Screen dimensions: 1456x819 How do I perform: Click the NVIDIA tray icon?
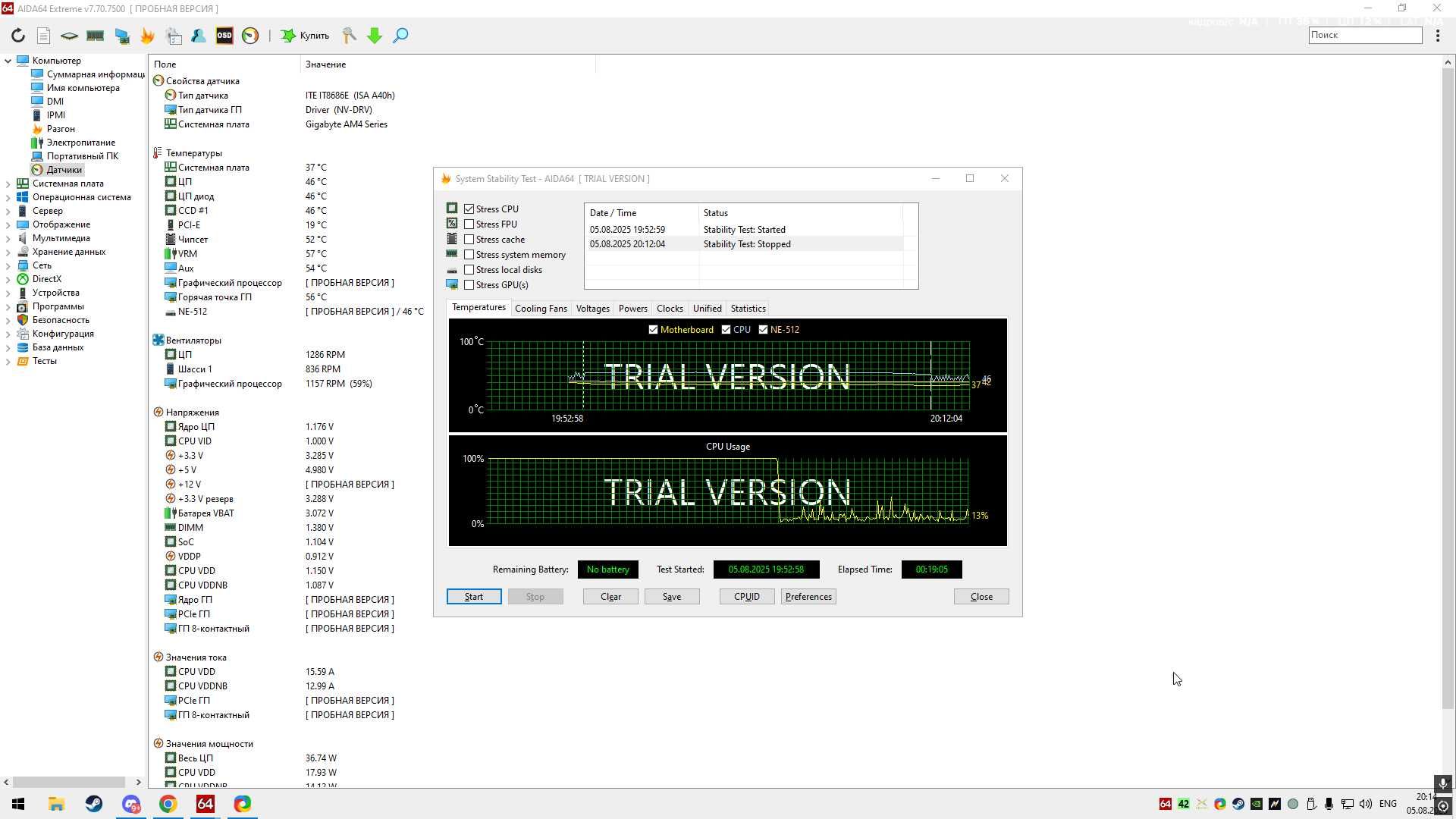1257,804
